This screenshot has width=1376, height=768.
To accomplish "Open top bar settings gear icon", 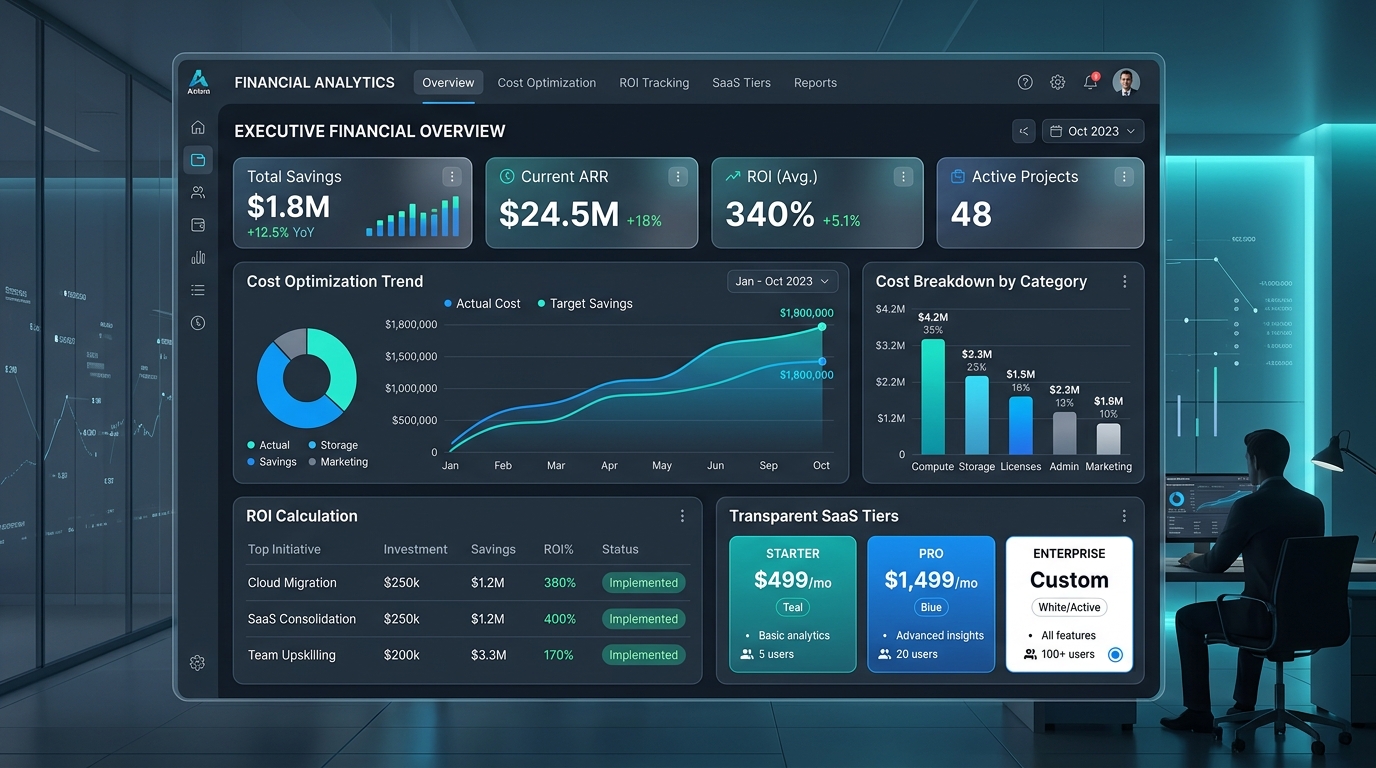I will tap(1057, 83).
